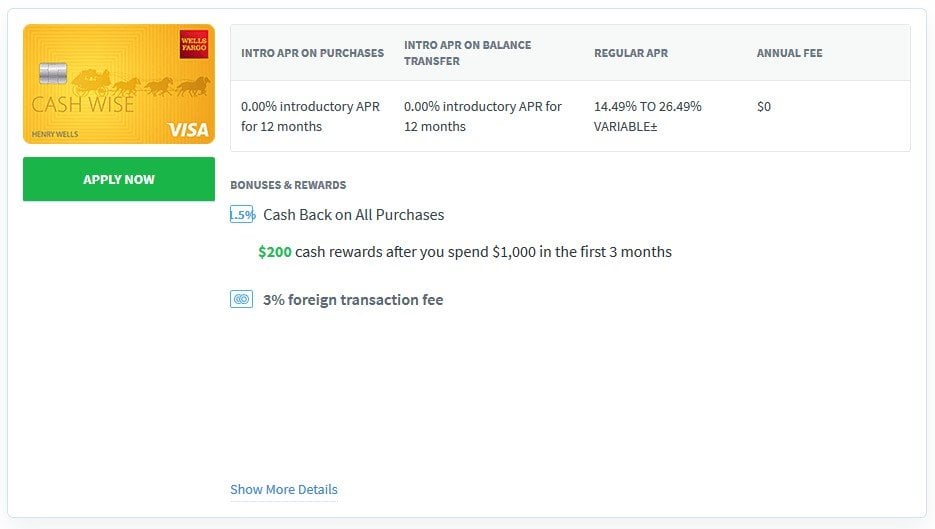Screen dimensions: 935x529
Task: Click the Henry Wells cardholder name
Action: (x=54, y=133)
